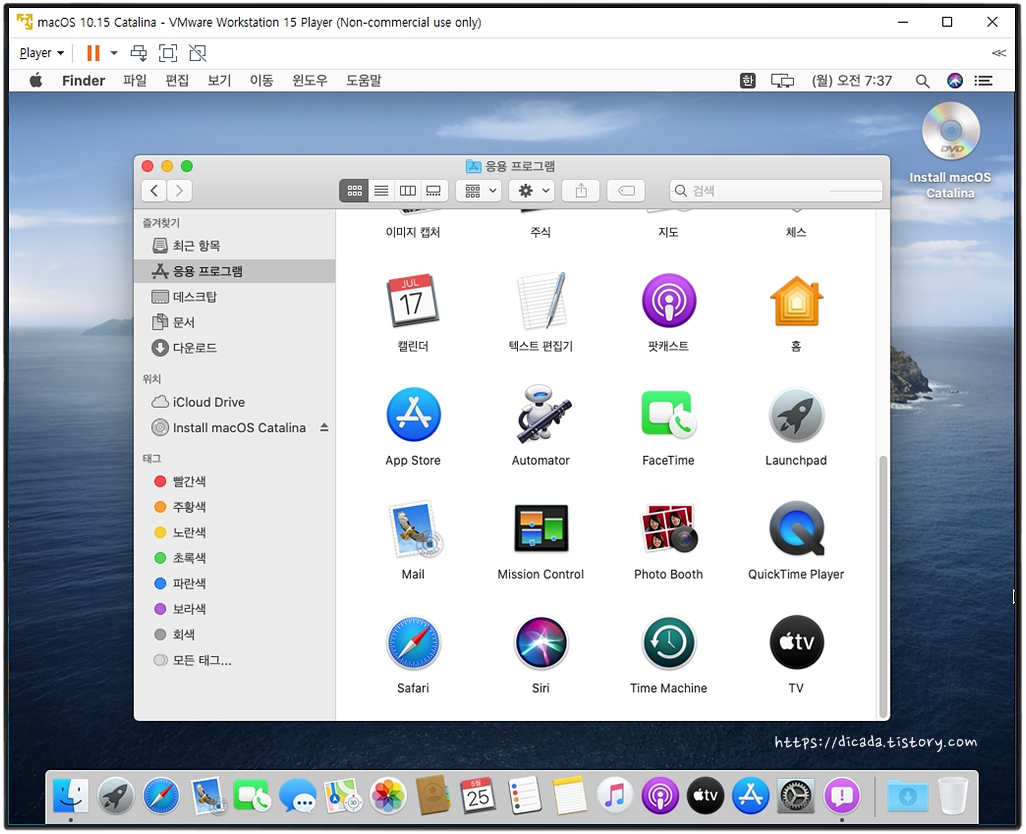Launch Messages from the Dock
The height and width of the screenshot is (834, 1026).
coord(298,796)
